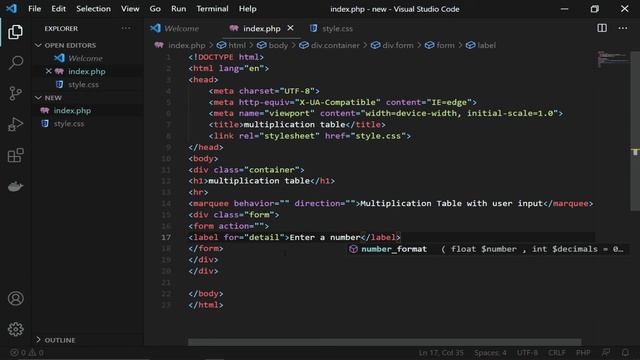Click the body breadcrumb item
The height and width of the screenshot is (360, 640).
click(273, 45)
